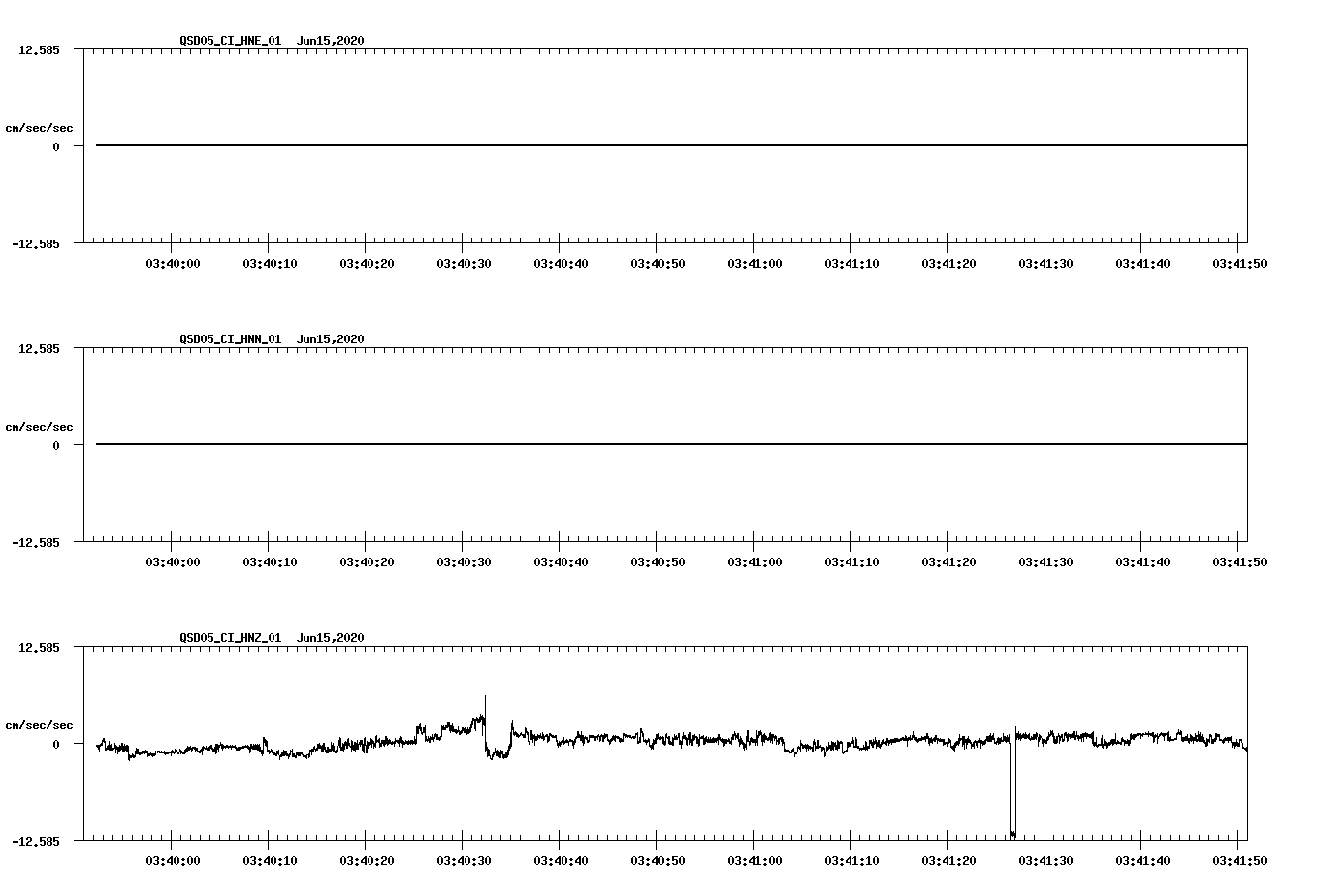Click the 03:40:50 time label under HNE plot
1317x896 pixels.
[658, 263]
